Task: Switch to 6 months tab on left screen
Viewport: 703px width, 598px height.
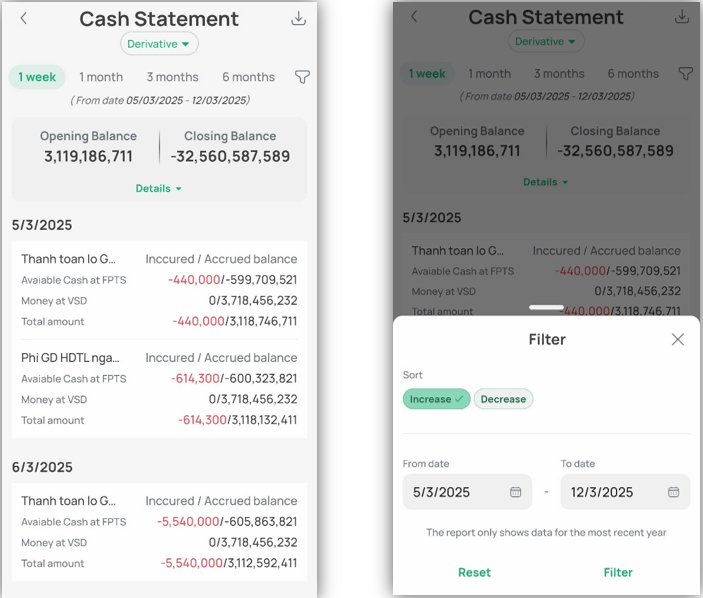Action: coord(248,77)
